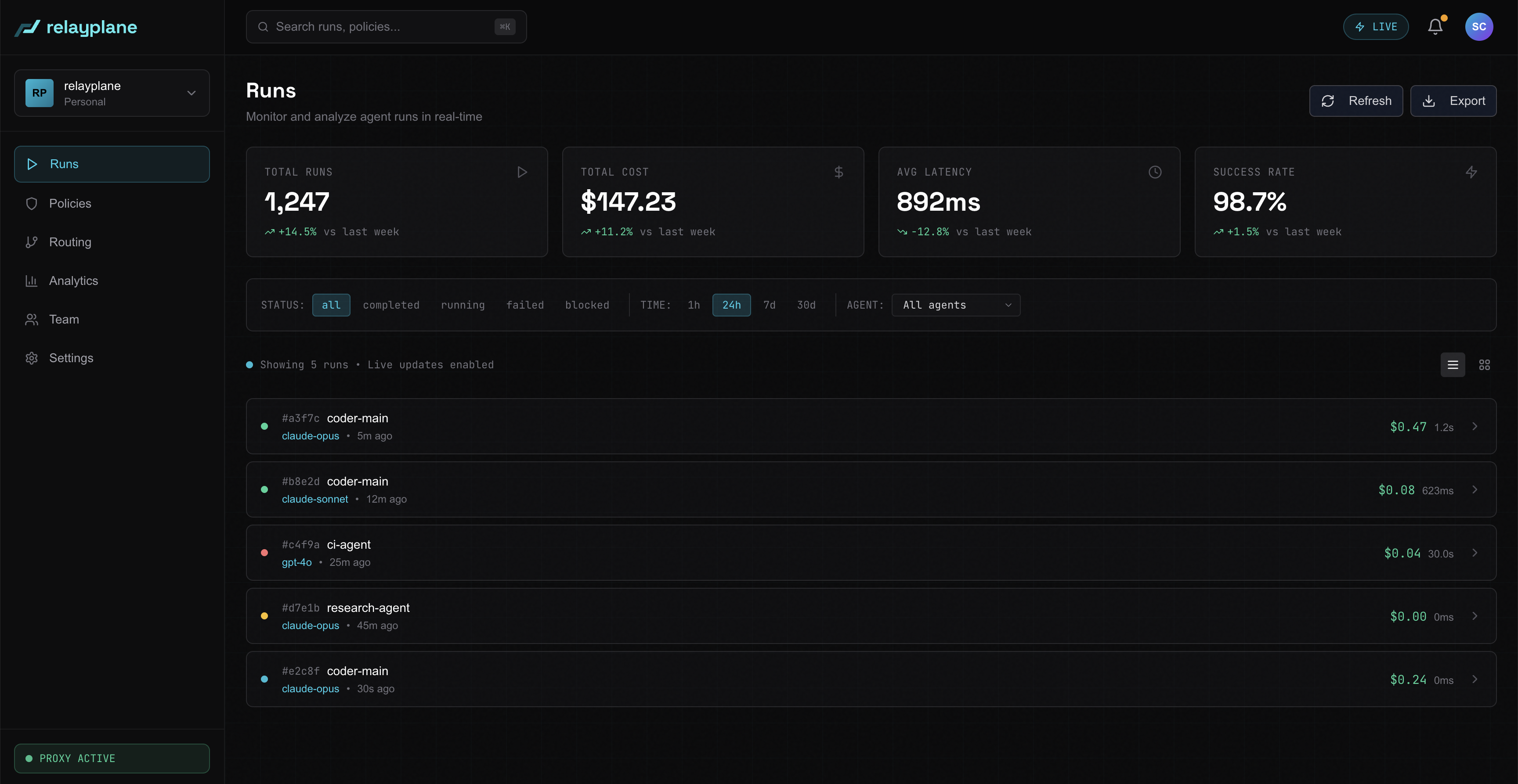The width and height of the screenshot is (1518, 784).
Task: Click the relayplane logo
Action: pyautogui.click(x=76, y=27)
